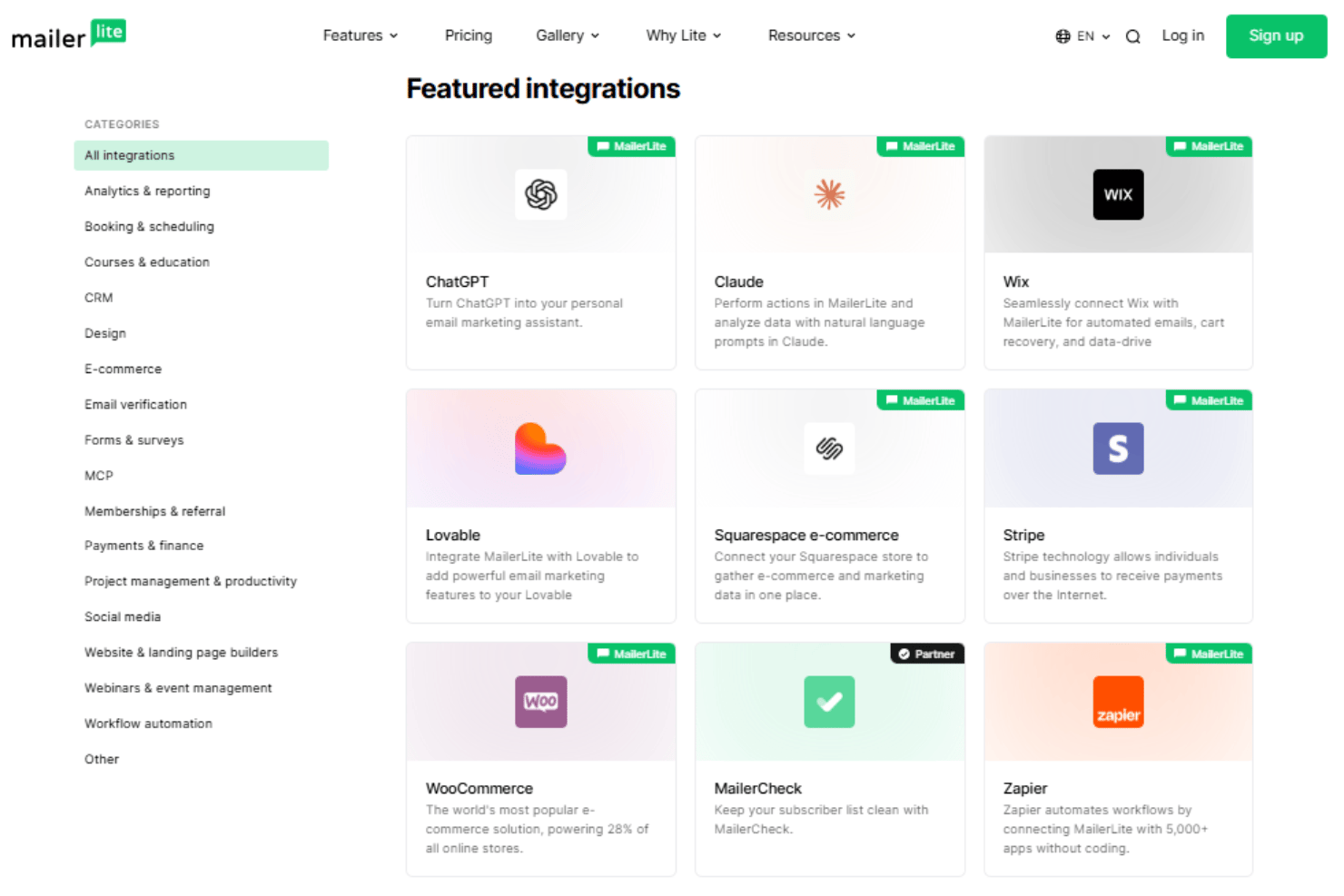Click the ChatGPT logo icon
The width and height of the screenshot is (1344, 896).
tap(541, 194)
